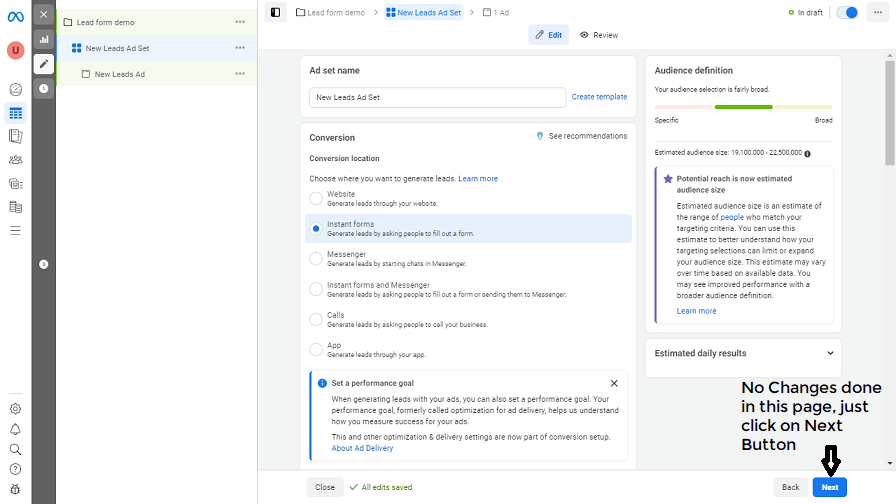Click the Next button

click(829, 487)
